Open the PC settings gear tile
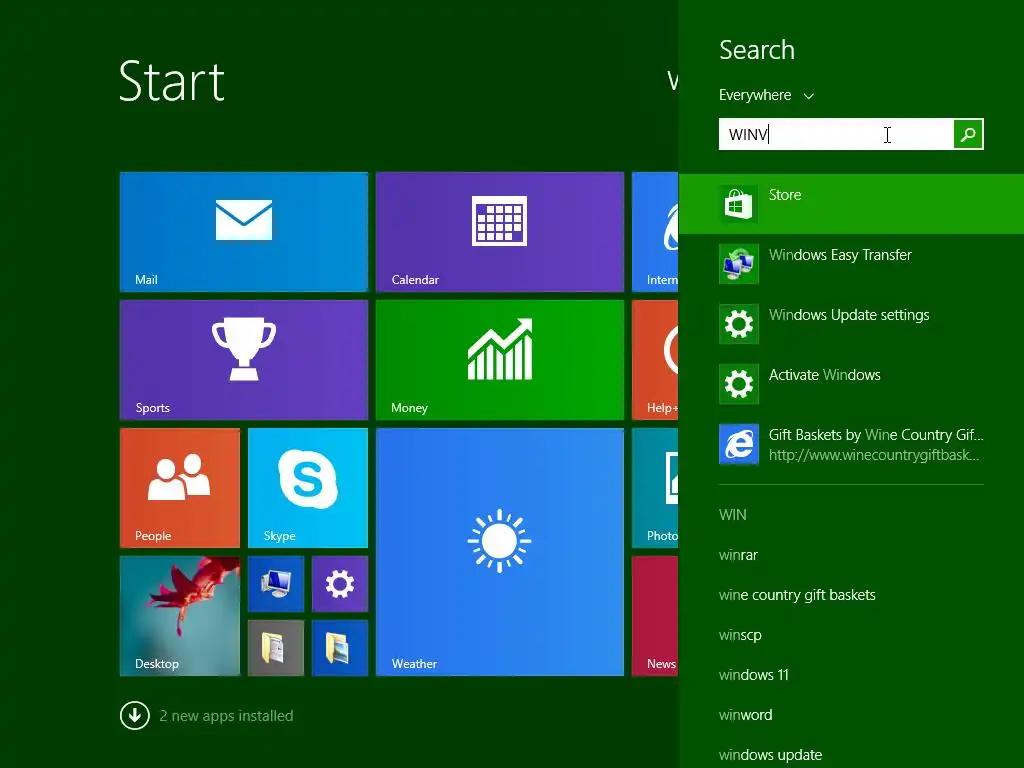Viewport: 1024px width, 768px height. pyautogui.click(x=340, y=584)
